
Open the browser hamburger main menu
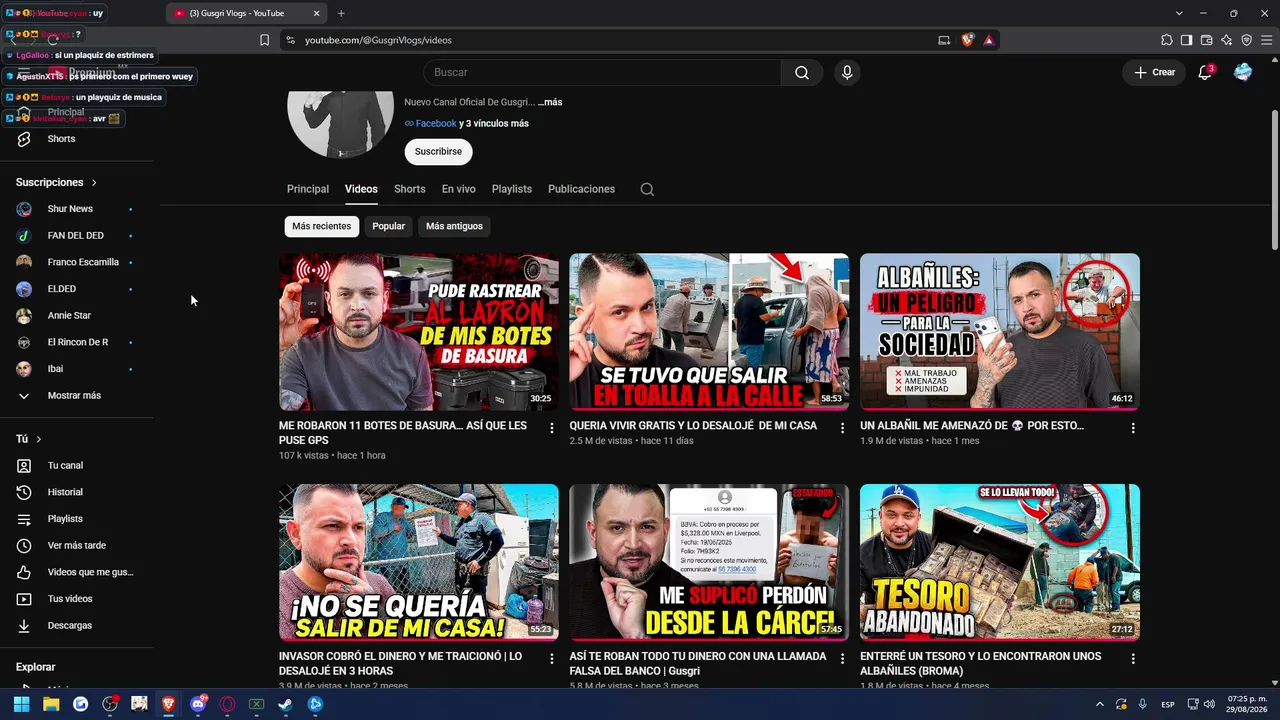click(x=1266, y=40)
